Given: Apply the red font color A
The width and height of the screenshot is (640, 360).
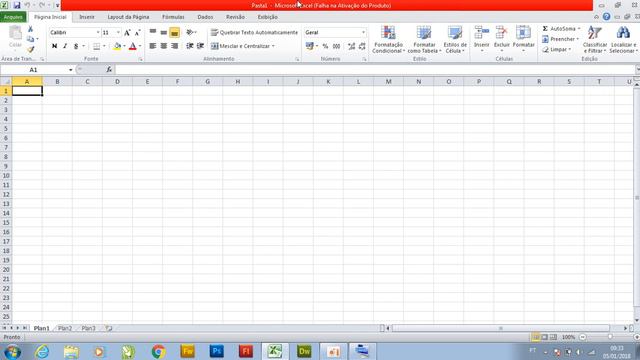Looking at the screenshot, I should click(133, 46).
